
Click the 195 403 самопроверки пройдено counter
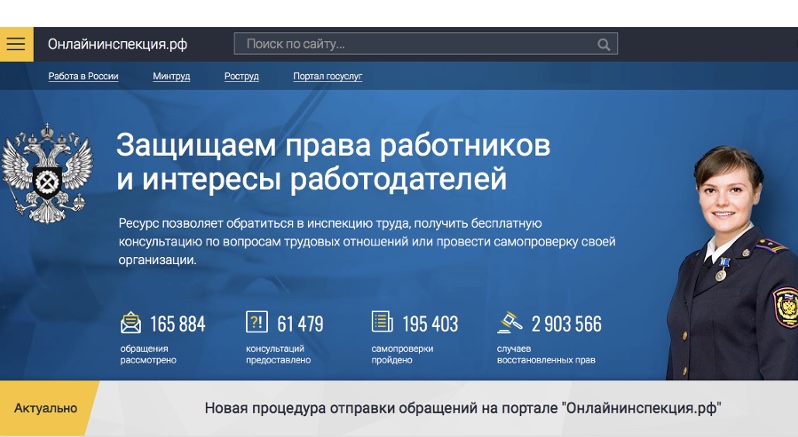415,338
